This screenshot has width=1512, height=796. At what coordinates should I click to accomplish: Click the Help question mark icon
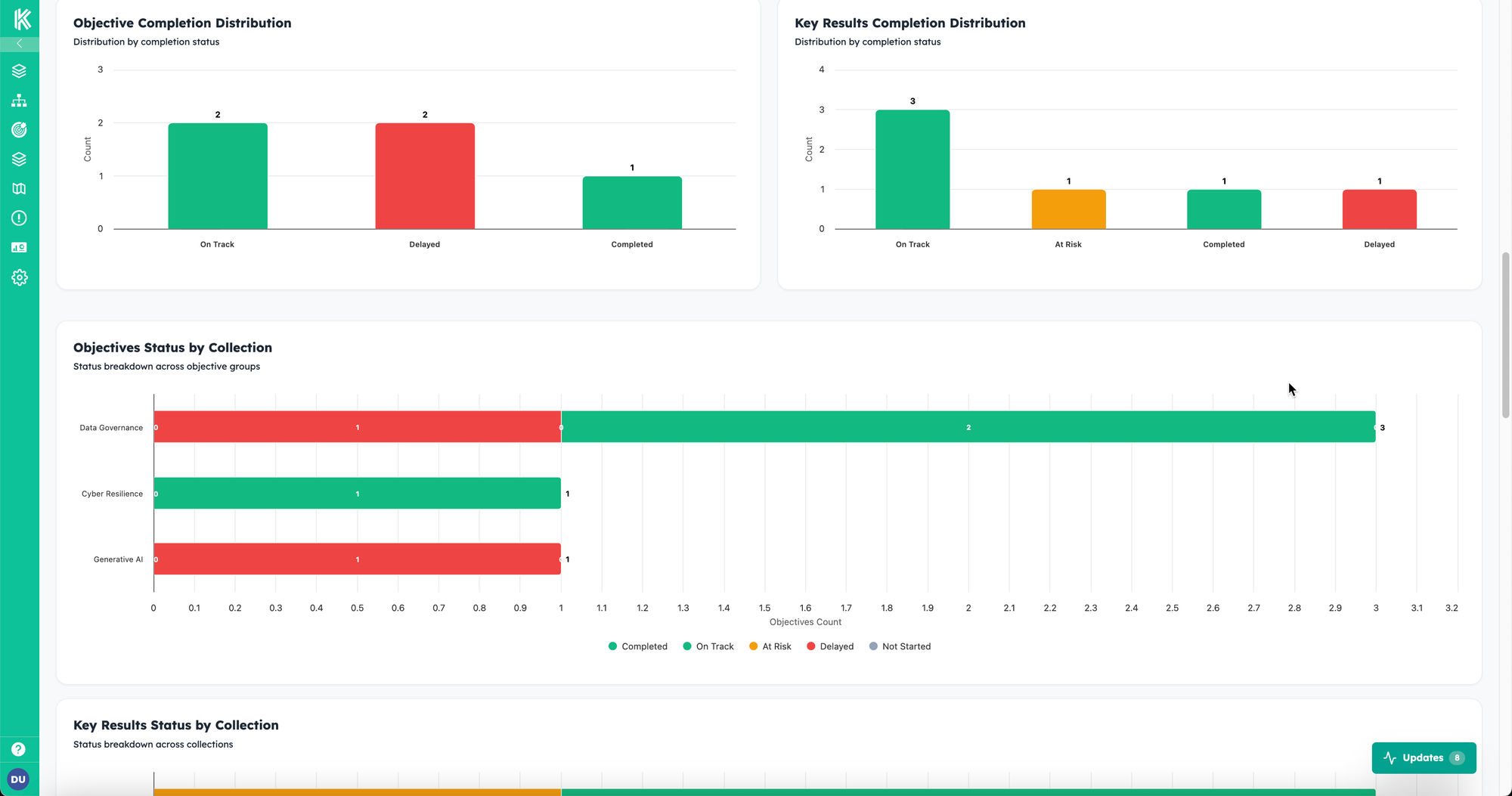[x=18, y=749]
